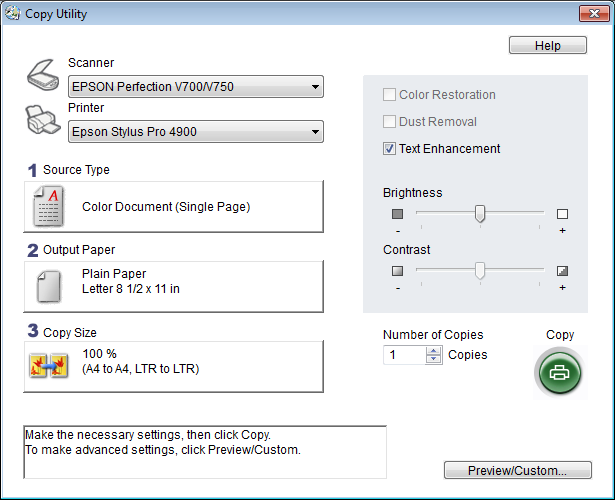Image resolution: width=615 pixels, height=500 pixels.
Task: Click the green Copy print button
Action: 559,373
